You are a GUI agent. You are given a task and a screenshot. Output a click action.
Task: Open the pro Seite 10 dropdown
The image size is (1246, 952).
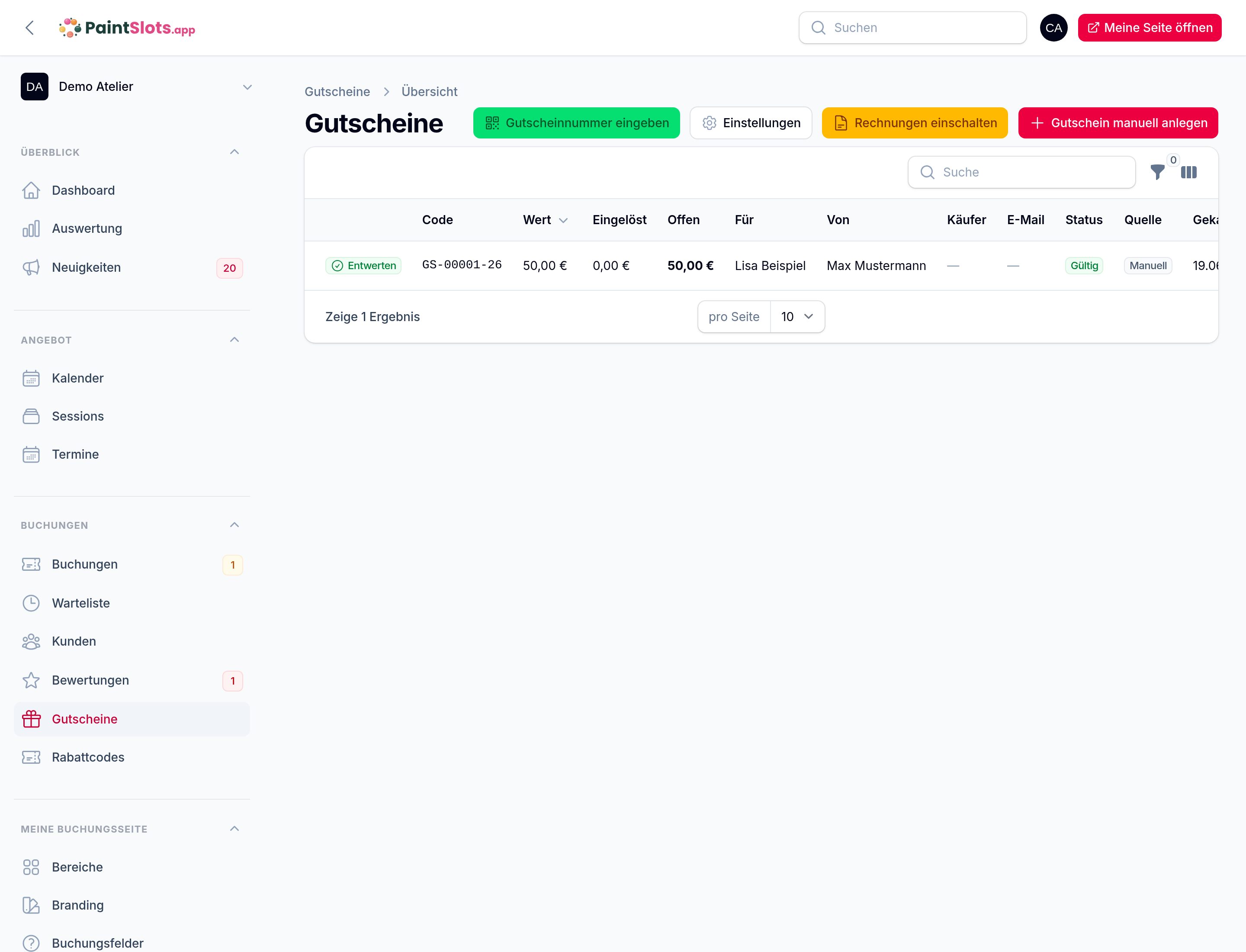(797, 317)
